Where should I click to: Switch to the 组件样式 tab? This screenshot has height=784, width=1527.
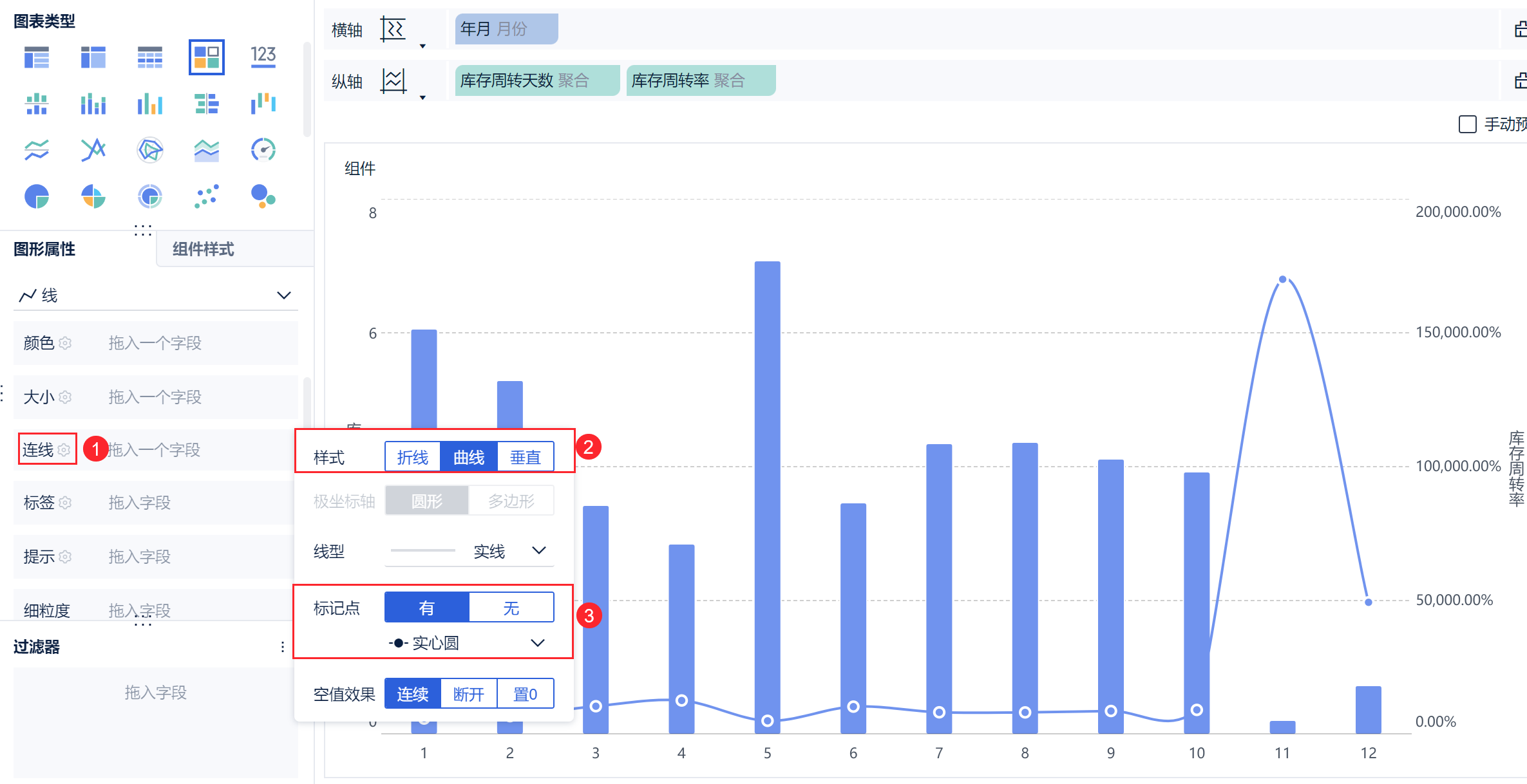(x=204, y=249)
